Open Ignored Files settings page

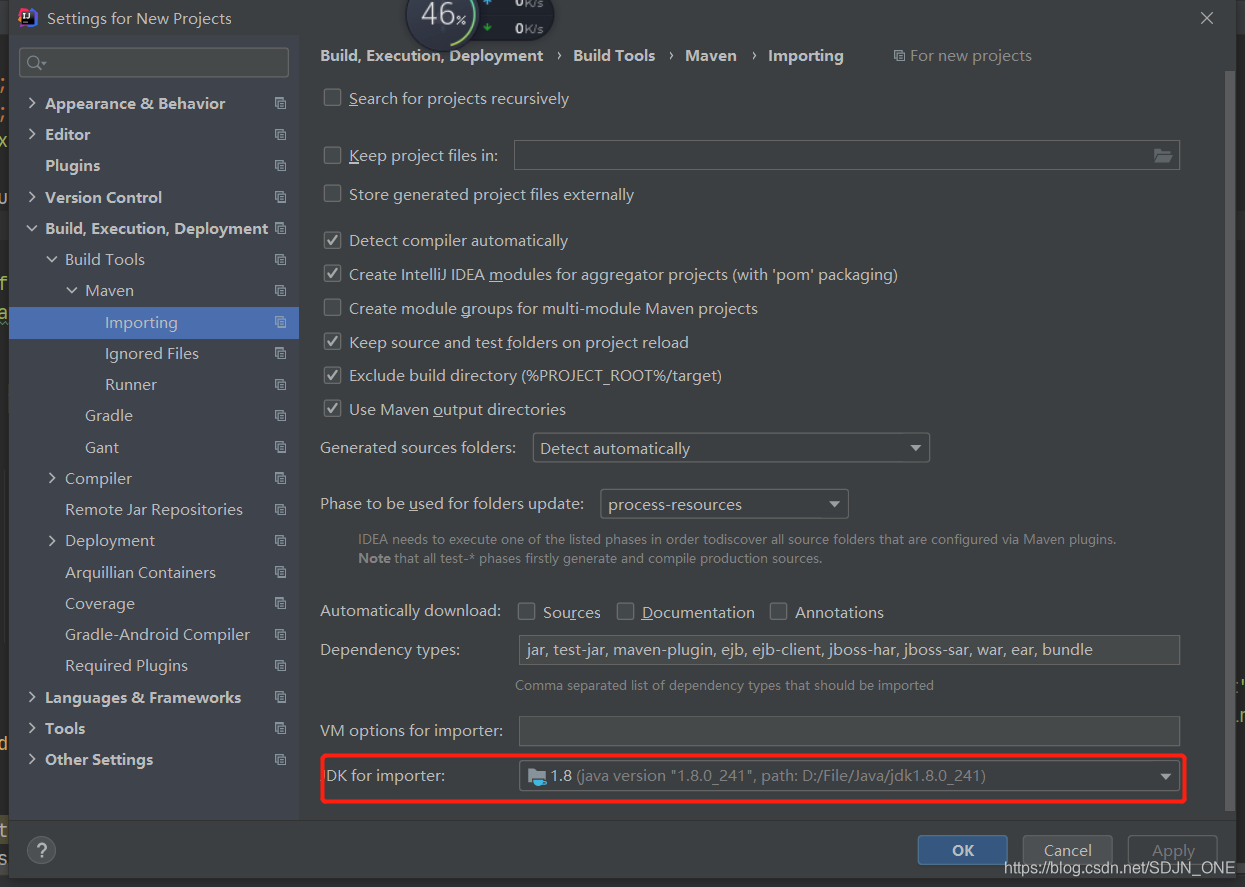coord(152,353)
